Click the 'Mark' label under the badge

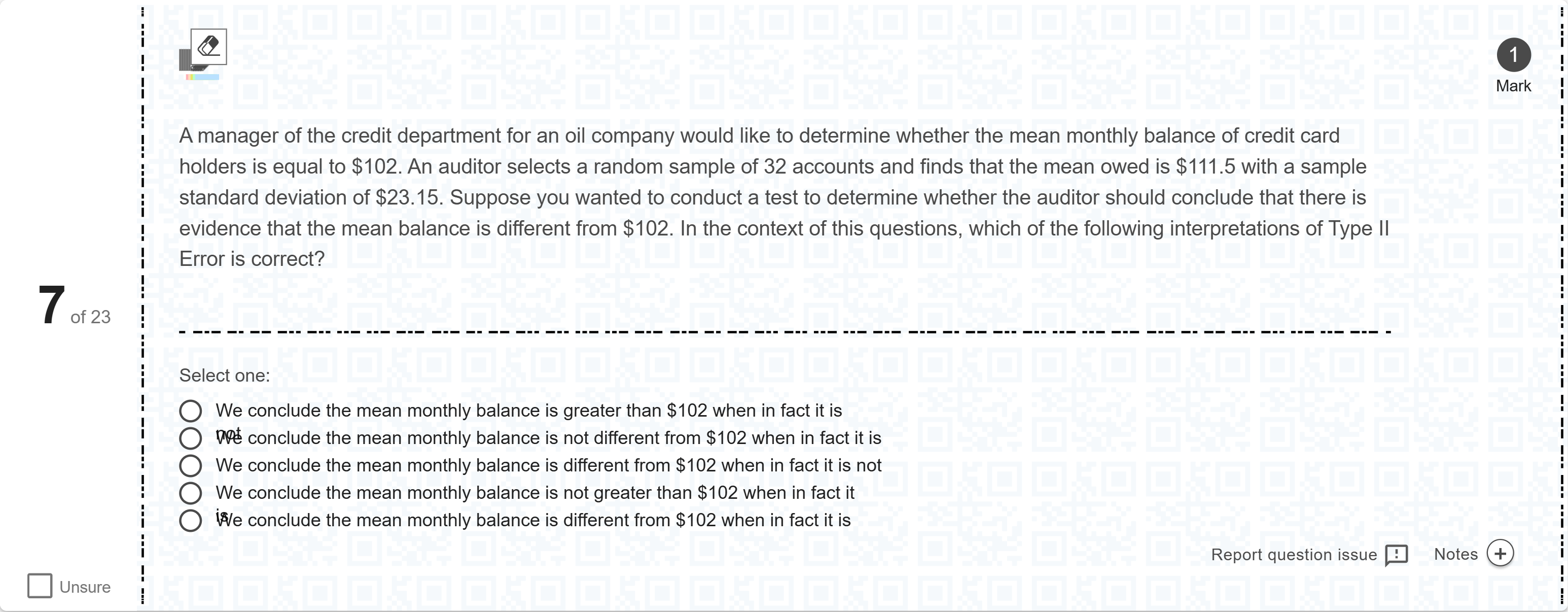click(x=1513, y=86)
